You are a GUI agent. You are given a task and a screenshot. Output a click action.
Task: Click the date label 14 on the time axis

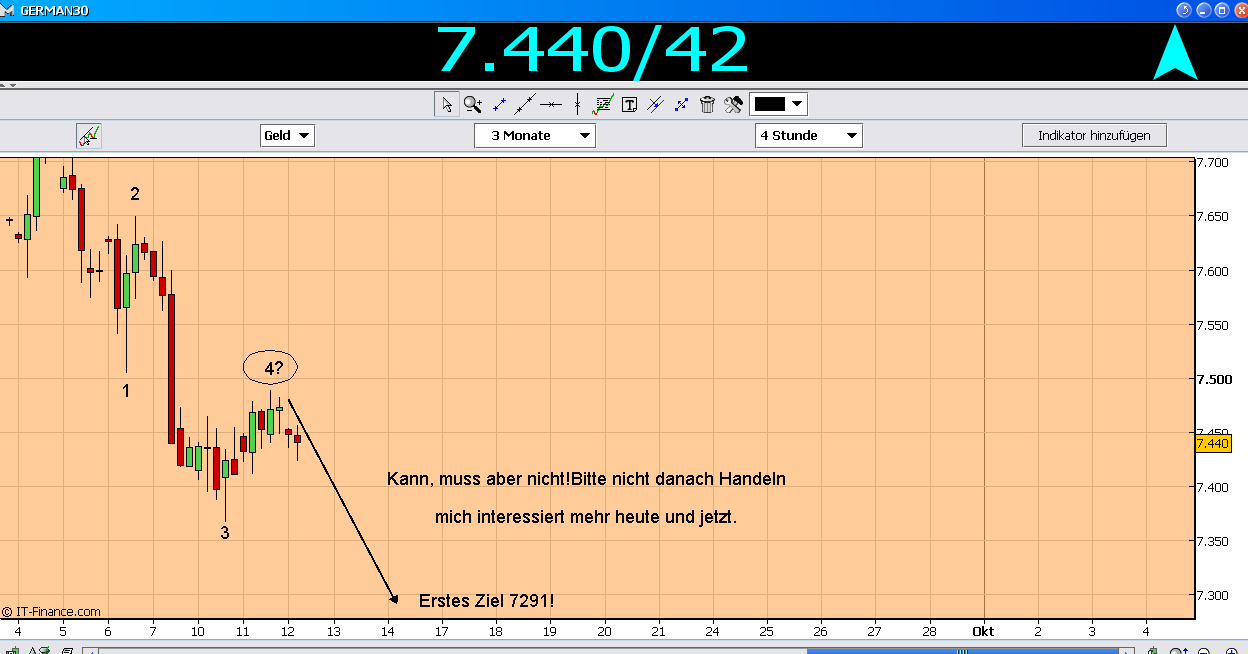388,631
